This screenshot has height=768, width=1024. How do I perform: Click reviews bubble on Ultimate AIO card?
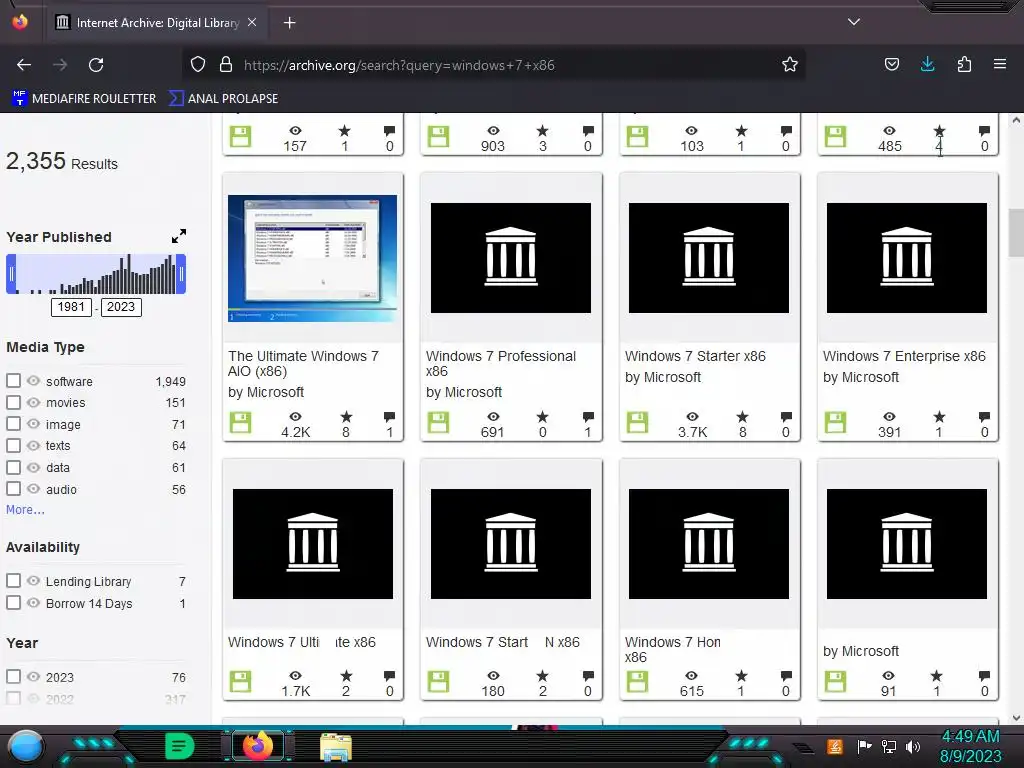point(390,417)
